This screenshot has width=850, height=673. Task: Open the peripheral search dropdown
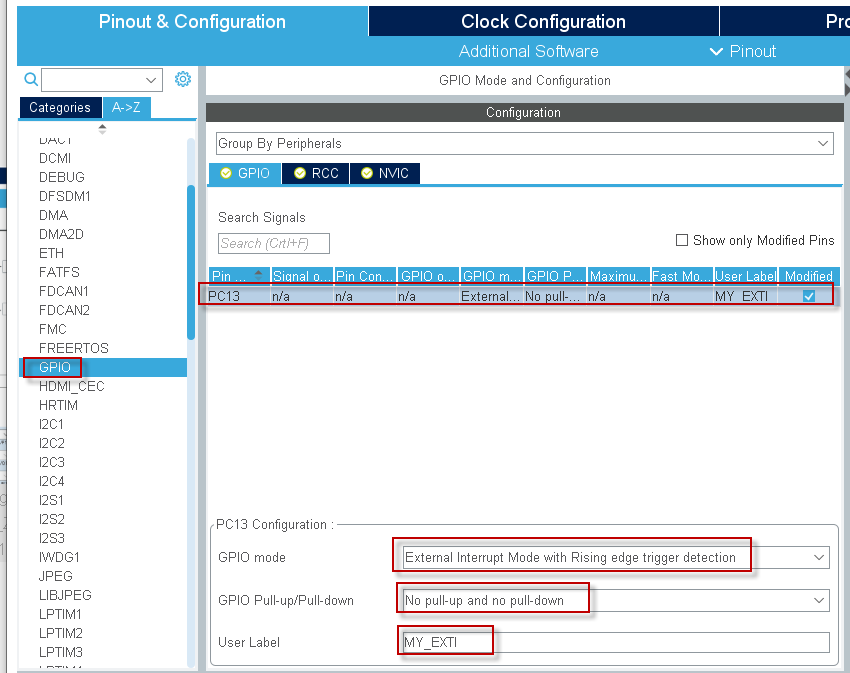coord(151,80)
